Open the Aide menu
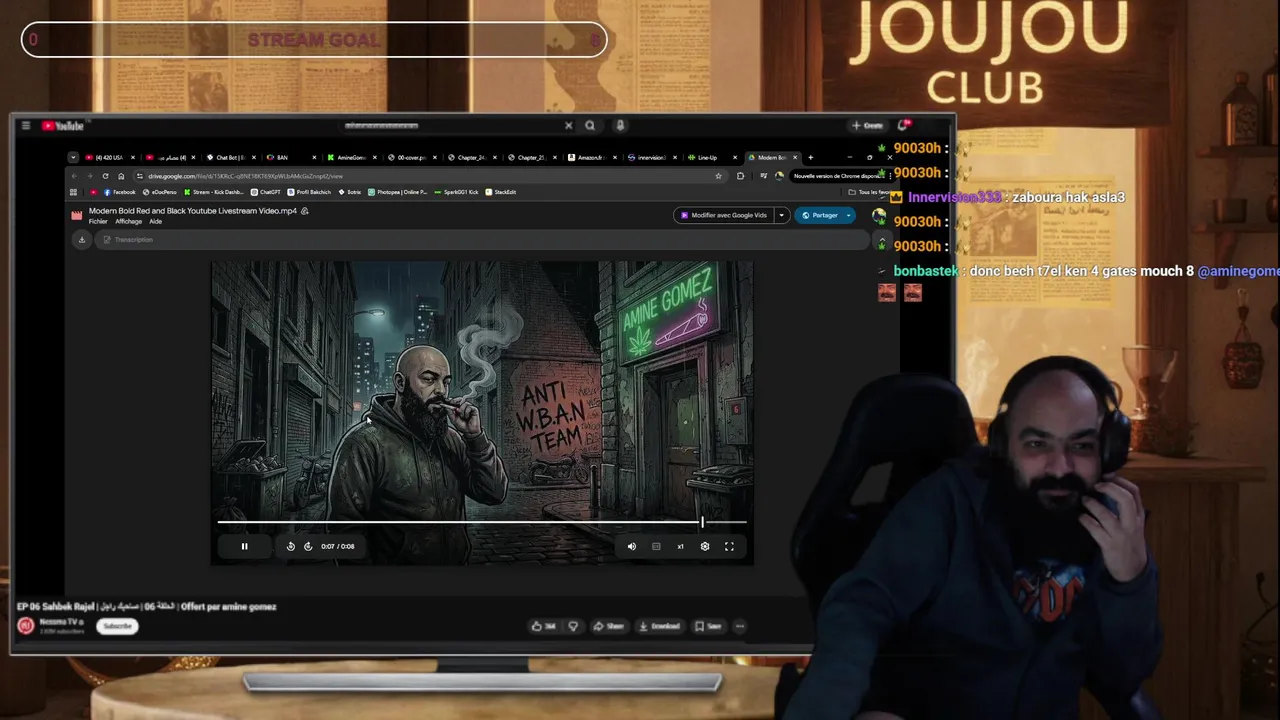 155,221
